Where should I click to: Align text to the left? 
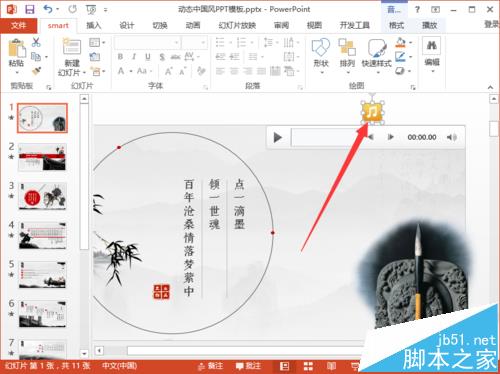(x=220, y=71)
